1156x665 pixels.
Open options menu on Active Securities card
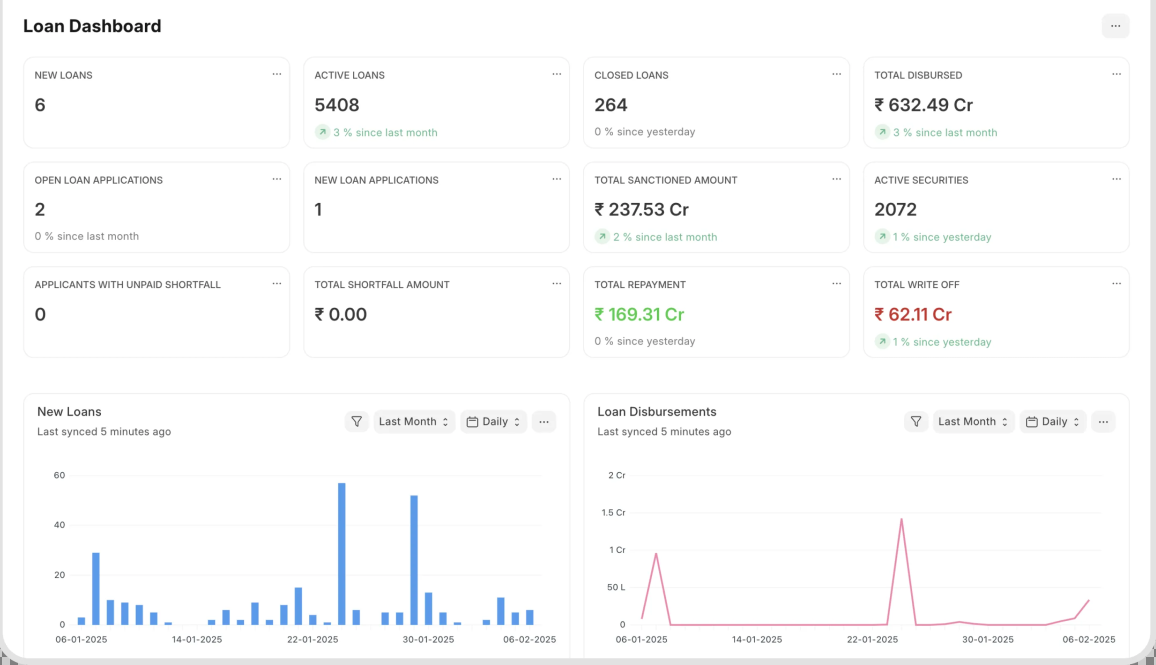tap(1116, 178)
